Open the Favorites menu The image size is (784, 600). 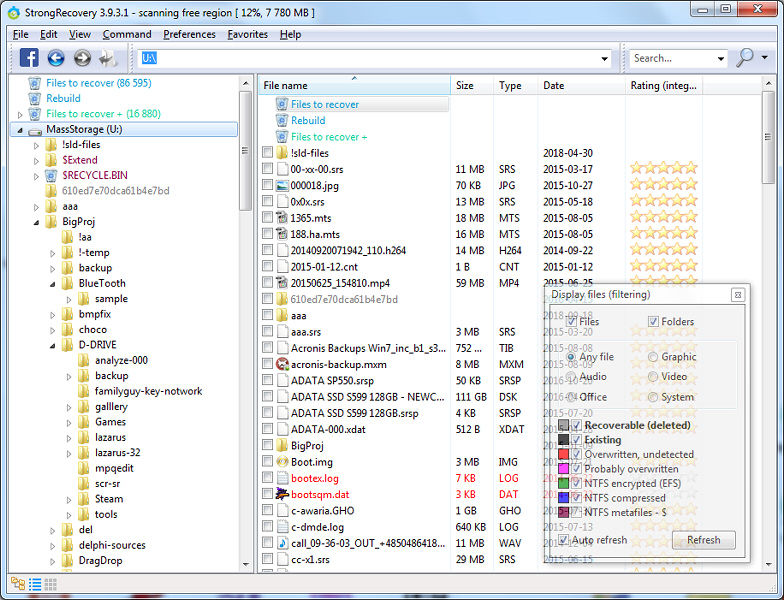(x=248, y=34)
